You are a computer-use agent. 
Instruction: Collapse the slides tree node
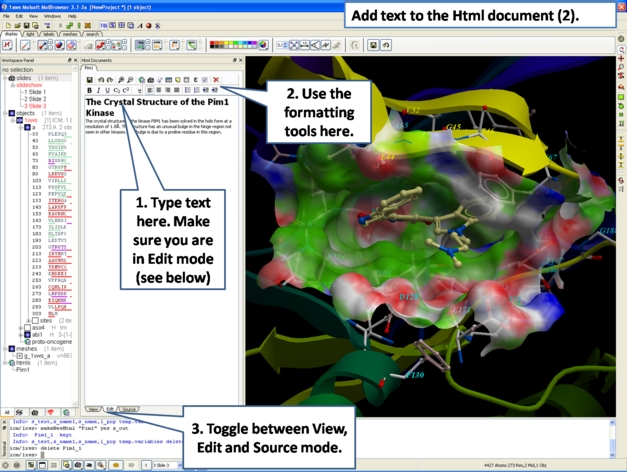pos(4,78)
